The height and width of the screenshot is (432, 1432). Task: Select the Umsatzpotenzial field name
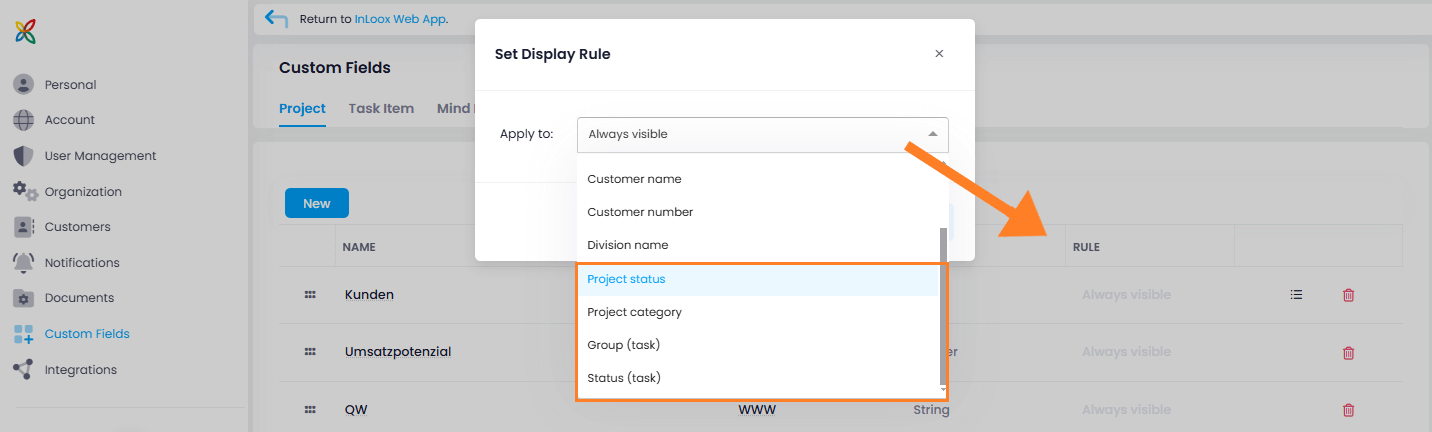click(x=398, y=352)
